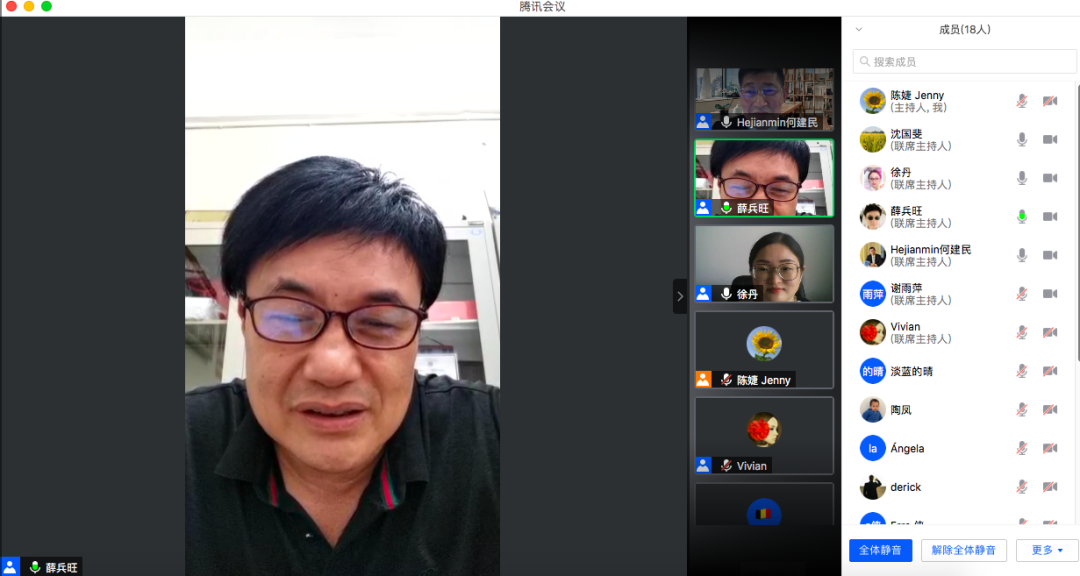Click the sunflower avatar of 陈婕 Jenny in list
Image resolution: width=1080 pixels, height=576 pixels.
[873, 101]
